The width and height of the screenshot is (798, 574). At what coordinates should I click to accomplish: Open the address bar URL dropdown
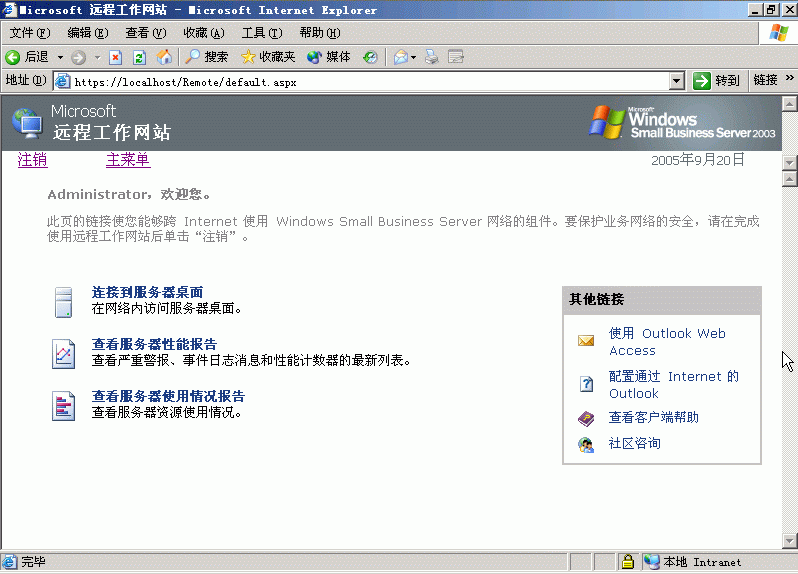[x=676, y=81]
